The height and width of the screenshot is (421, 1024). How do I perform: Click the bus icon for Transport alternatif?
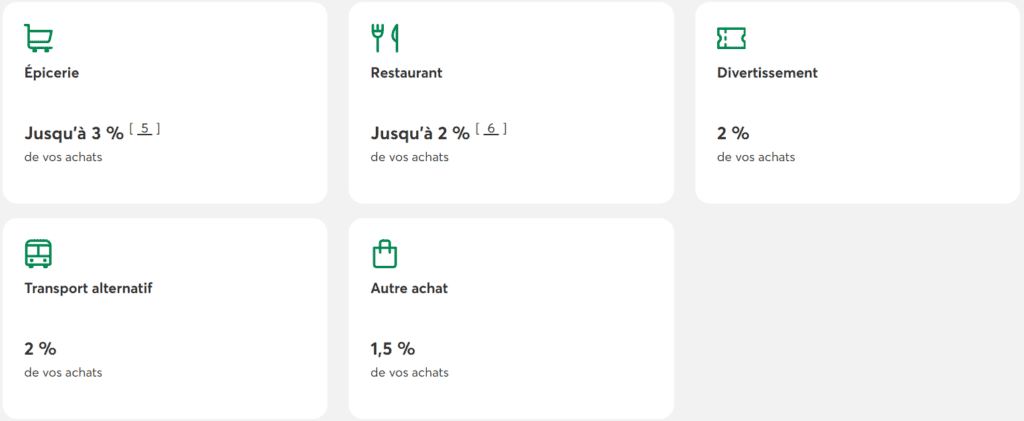point(39,254)
